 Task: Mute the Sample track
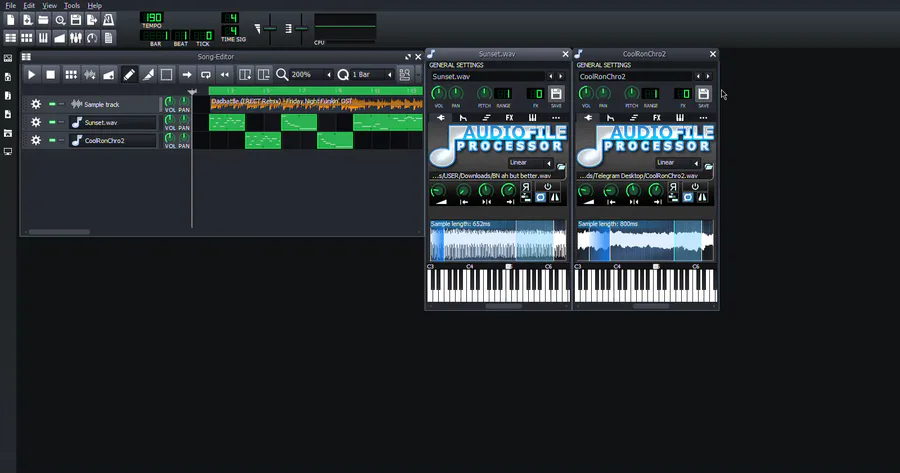52,104
